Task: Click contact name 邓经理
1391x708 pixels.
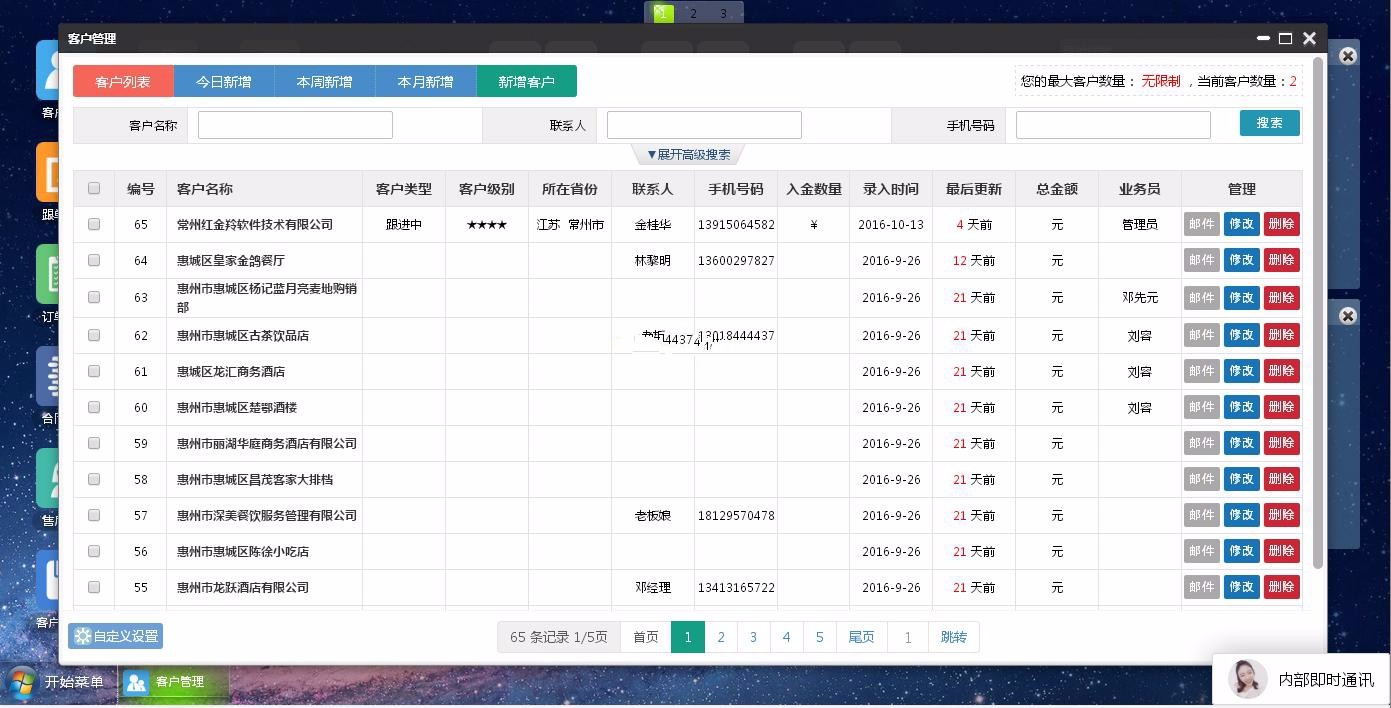Action: tap(653, 588)
